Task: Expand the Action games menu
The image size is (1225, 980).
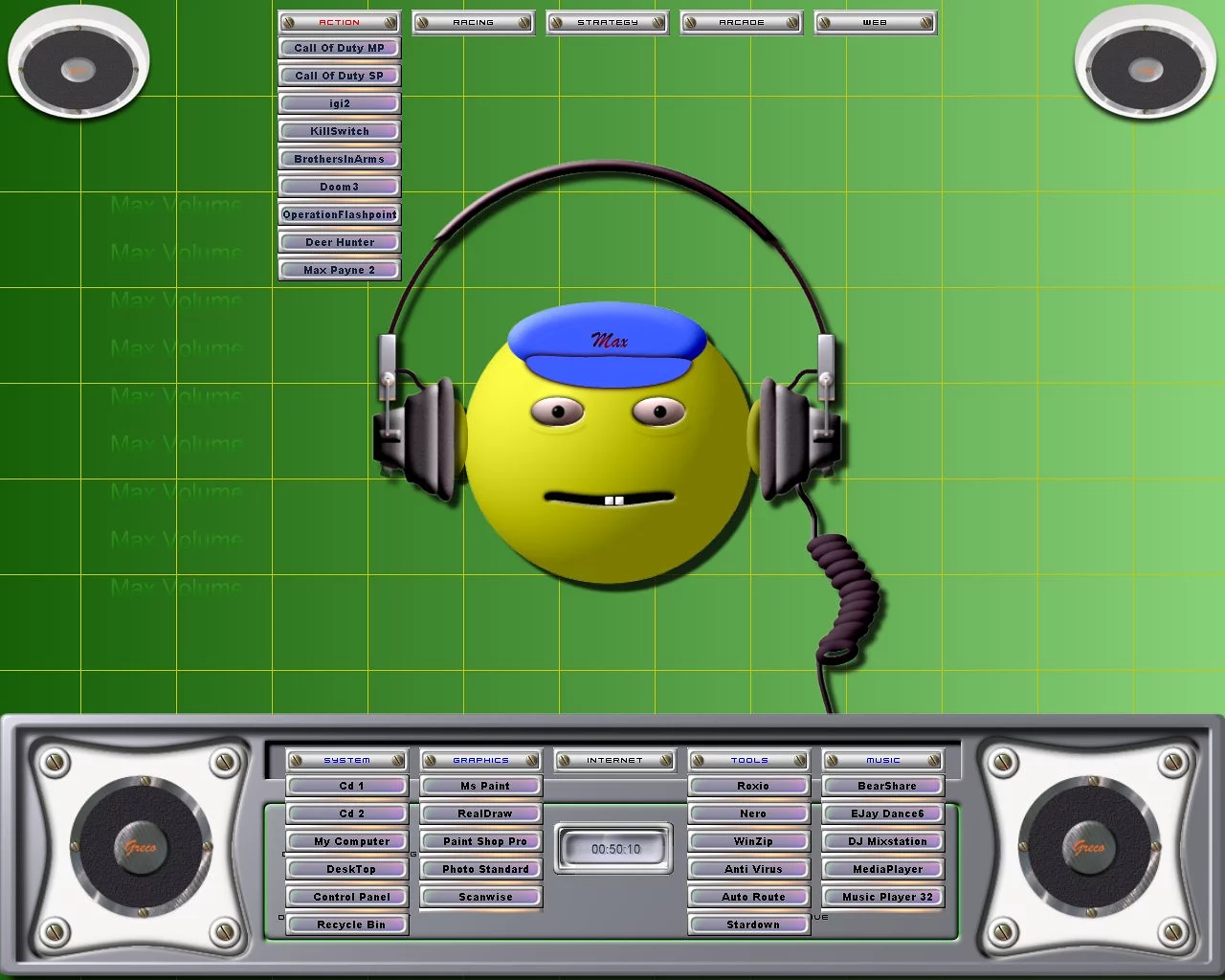Action: (x=340, y=22)
